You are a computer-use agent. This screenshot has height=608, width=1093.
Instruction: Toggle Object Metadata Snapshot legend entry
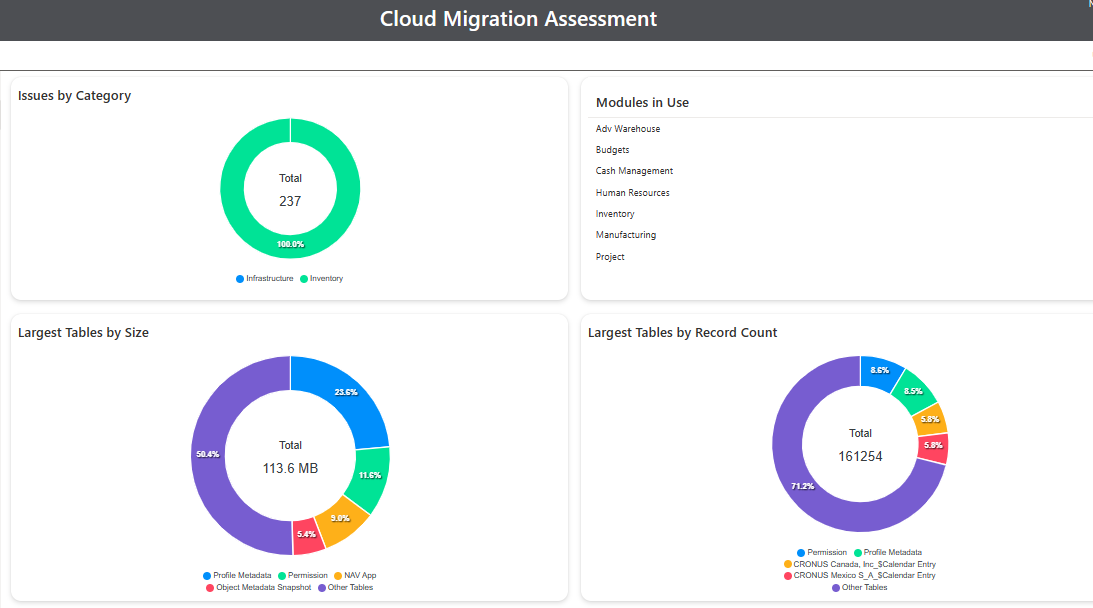[x=259, y=587]
